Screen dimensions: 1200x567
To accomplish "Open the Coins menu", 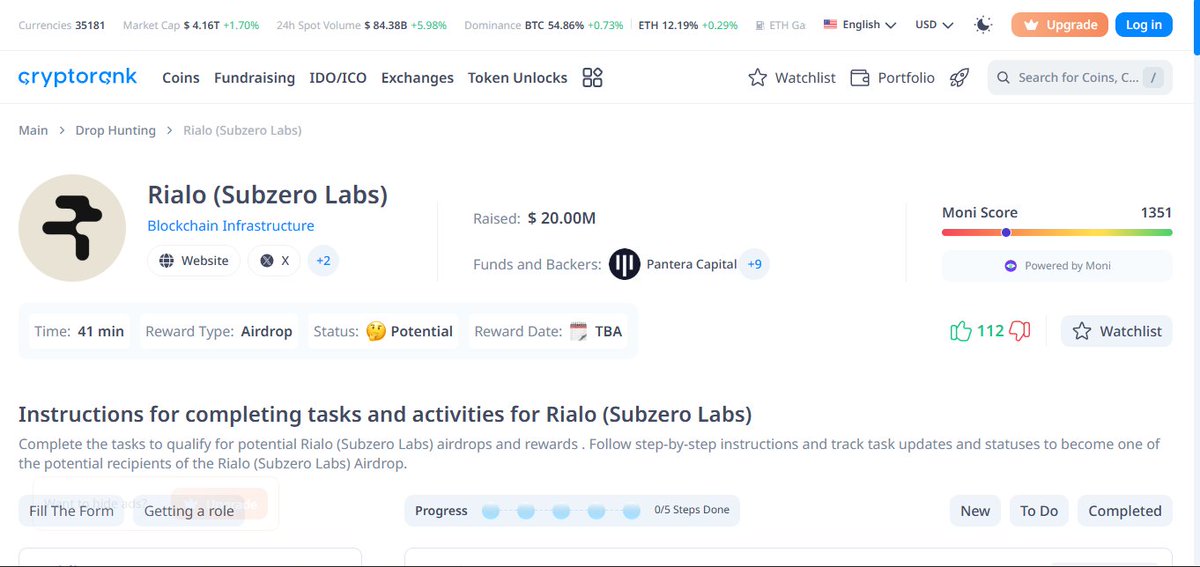I will (x=181, y=77).
